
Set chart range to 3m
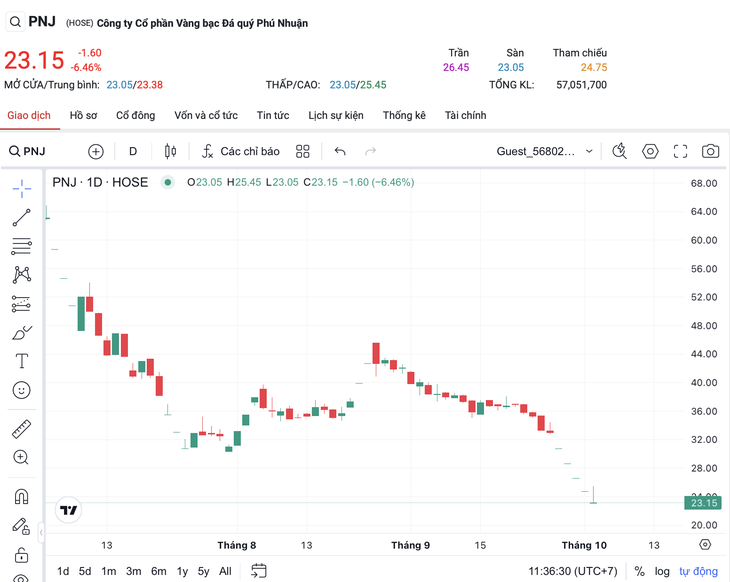(134, 571)
